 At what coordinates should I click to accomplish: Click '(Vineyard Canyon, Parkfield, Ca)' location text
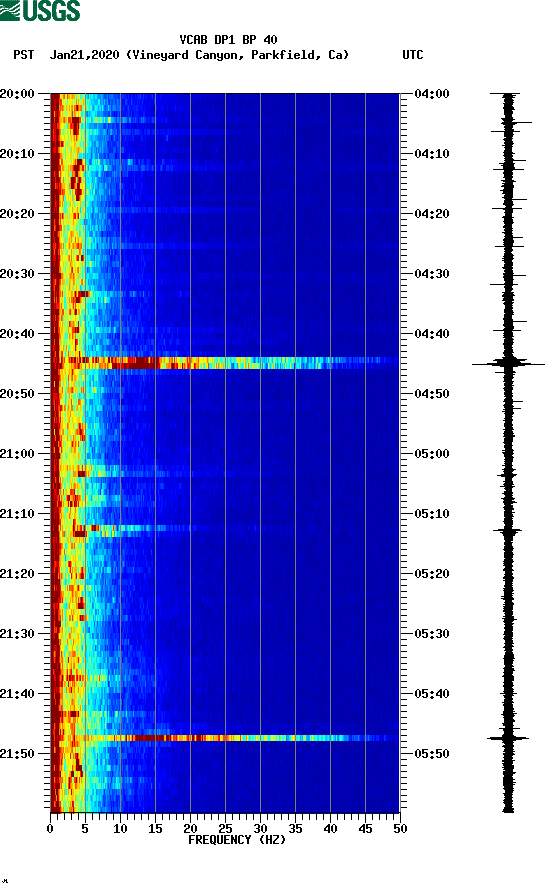[237, 55]
